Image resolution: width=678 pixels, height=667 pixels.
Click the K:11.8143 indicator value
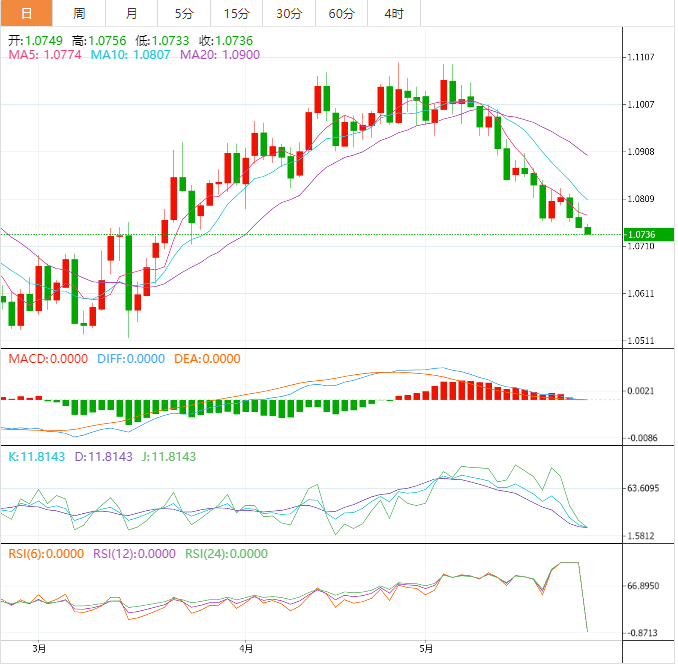(37, 457)
